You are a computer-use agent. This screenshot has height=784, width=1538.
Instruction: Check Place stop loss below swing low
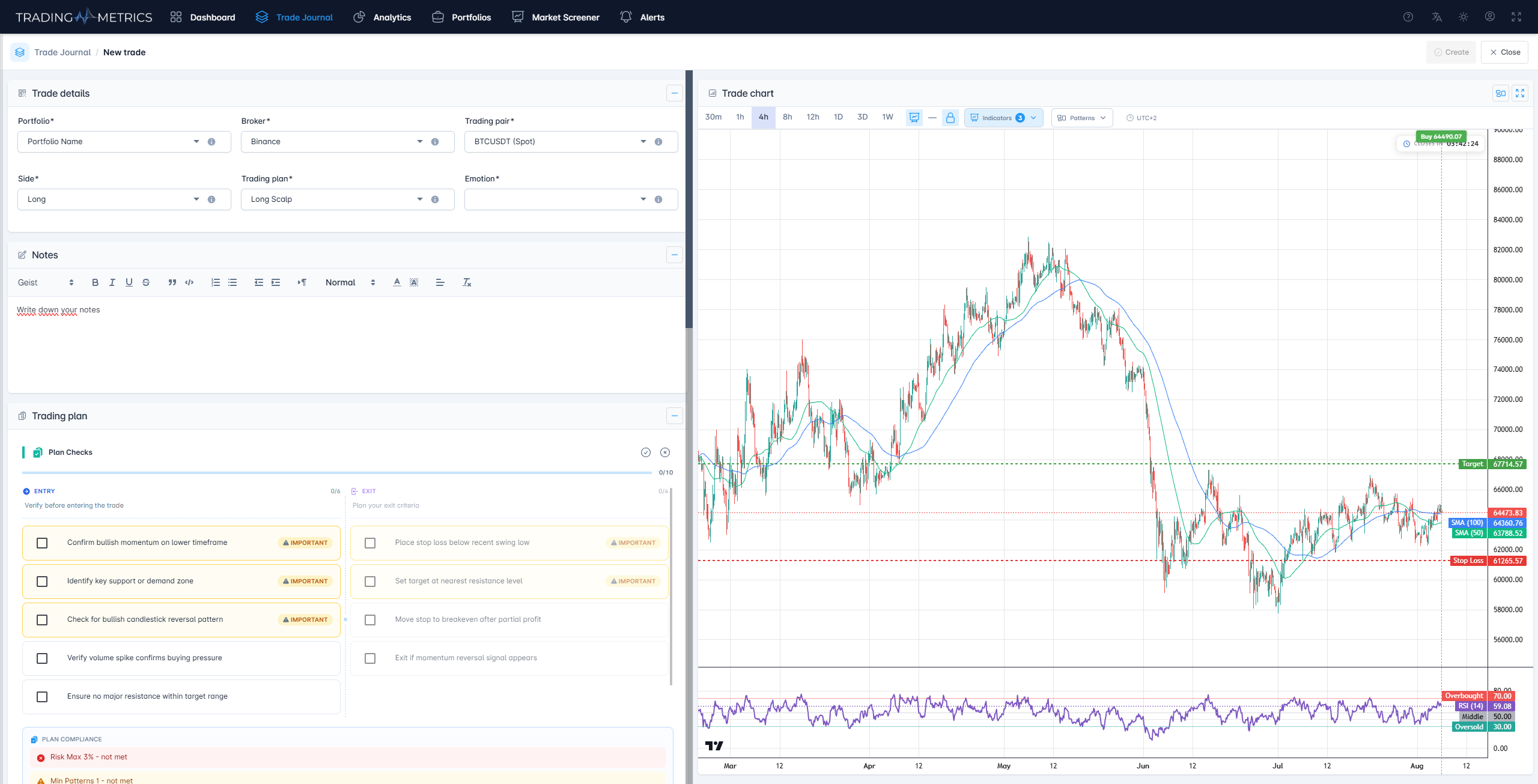tap(370, 543)
